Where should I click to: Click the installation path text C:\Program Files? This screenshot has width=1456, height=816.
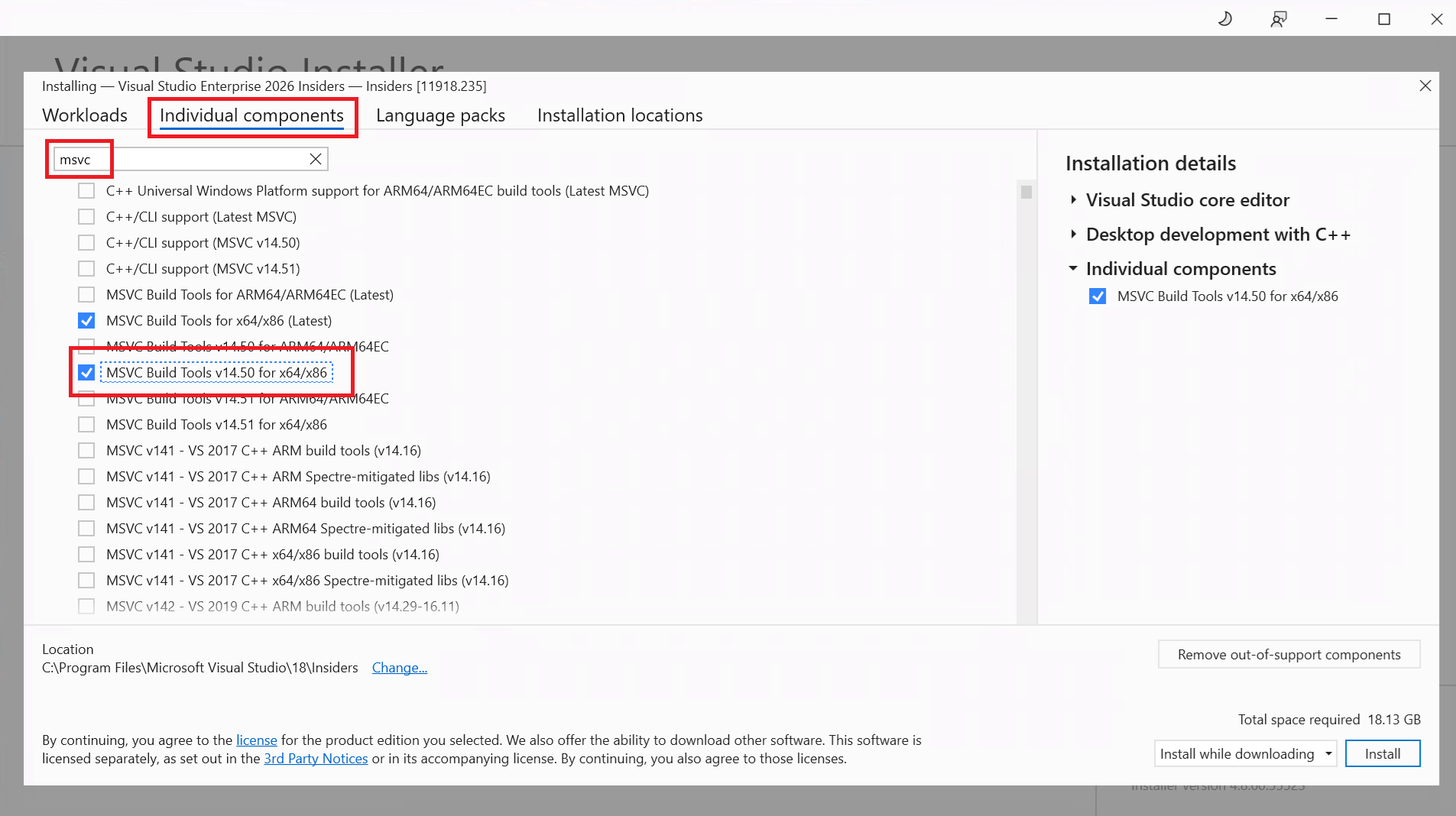tap(200, 668)
